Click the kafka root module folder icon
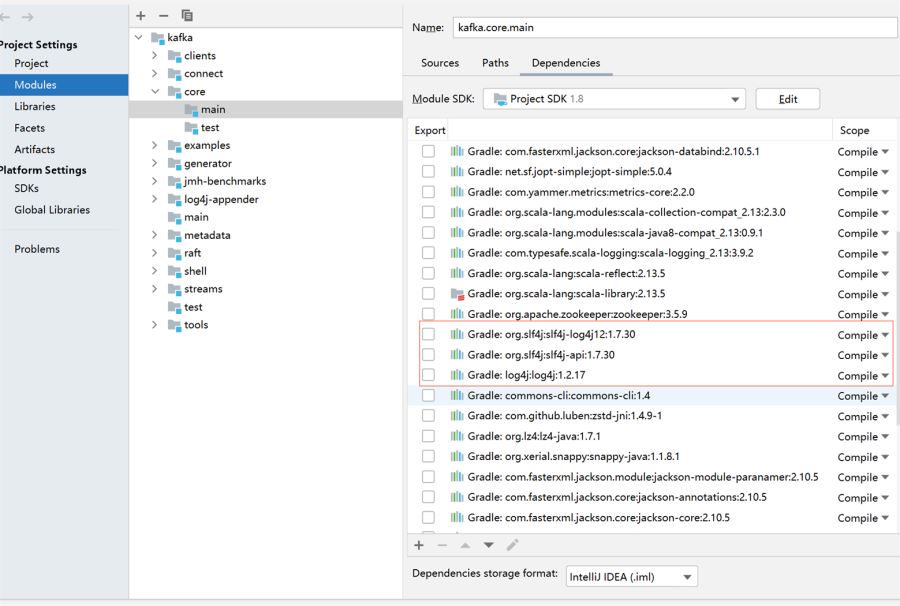 [x=157, y=38]
